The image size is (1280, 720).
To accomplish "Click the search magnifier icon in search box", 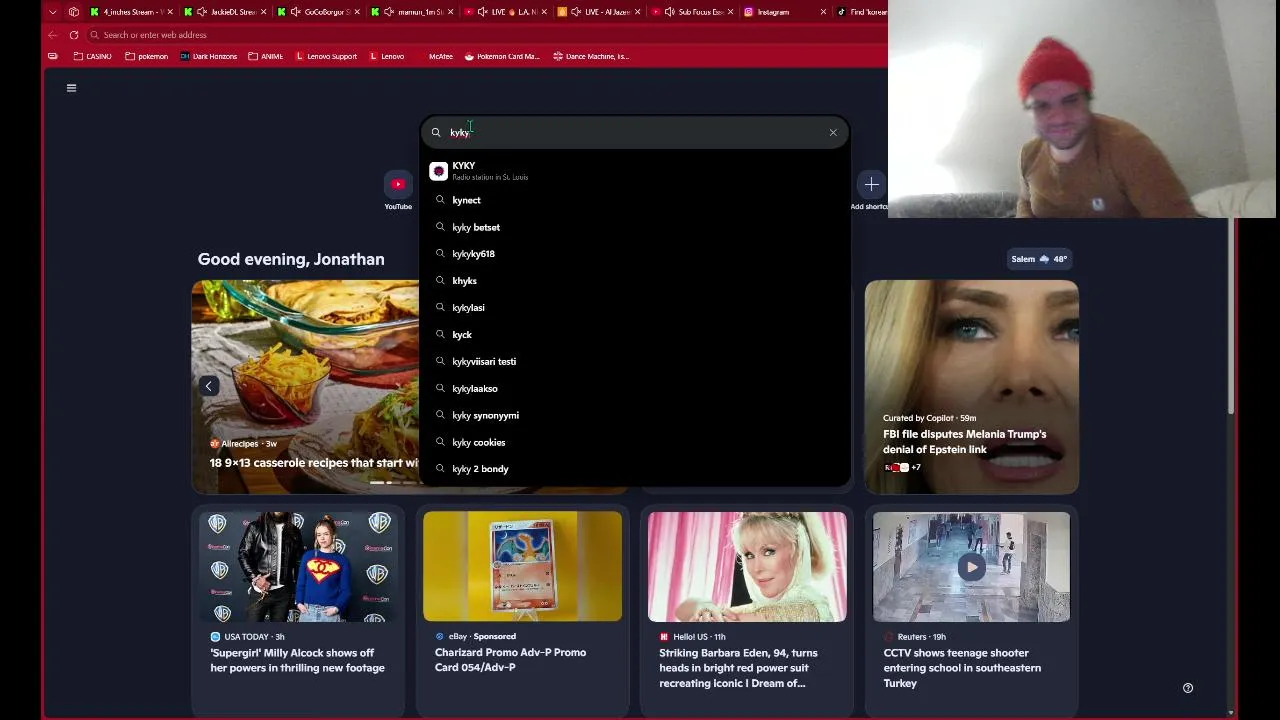I will click(436, 132).
